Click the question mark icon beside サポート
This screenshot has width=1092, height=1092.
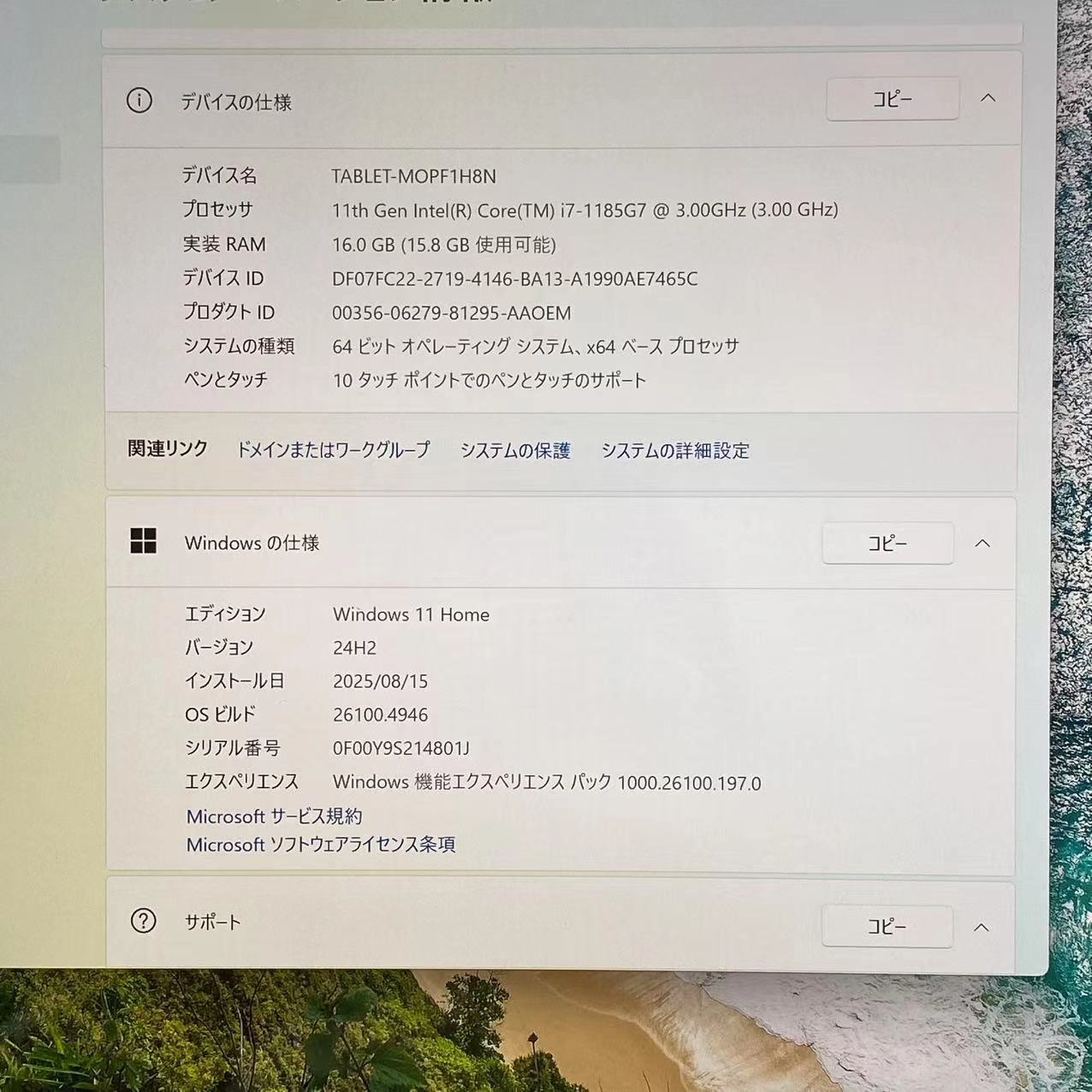(x=142, y=923)
